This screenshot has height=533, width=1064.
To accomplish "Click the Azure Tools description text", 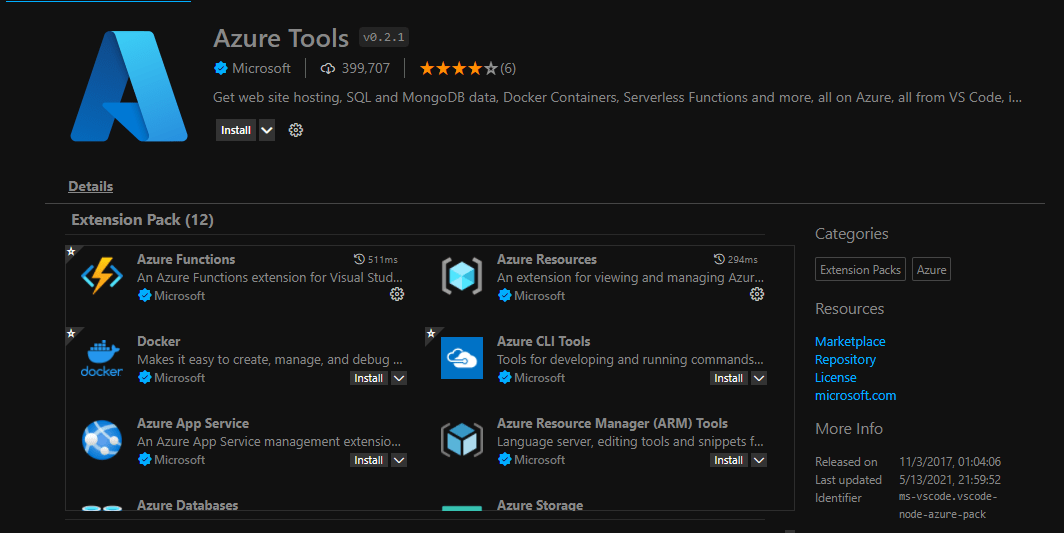I will [x=618, y=98].
